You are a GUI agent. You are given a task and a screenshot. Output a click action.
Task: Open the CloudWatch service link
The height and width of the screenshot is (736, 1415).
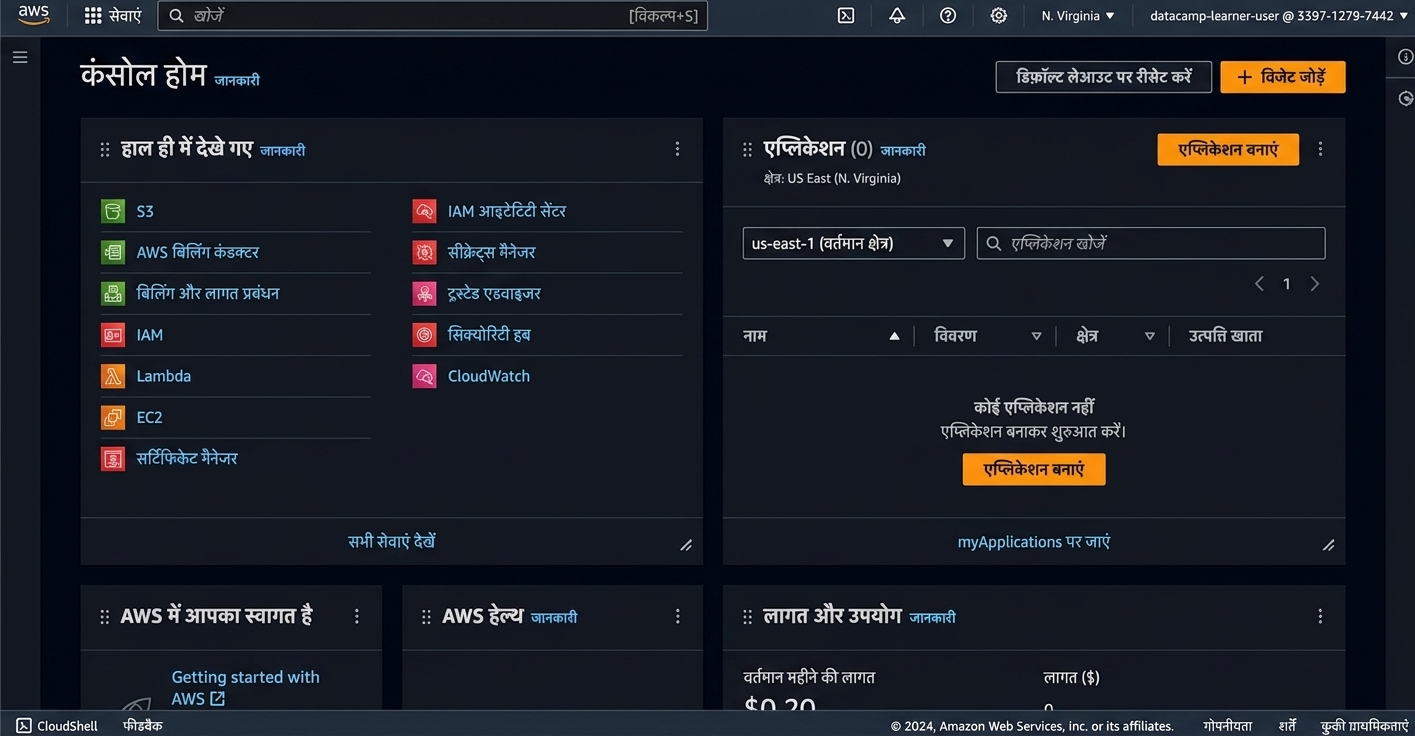click(489, 376)
